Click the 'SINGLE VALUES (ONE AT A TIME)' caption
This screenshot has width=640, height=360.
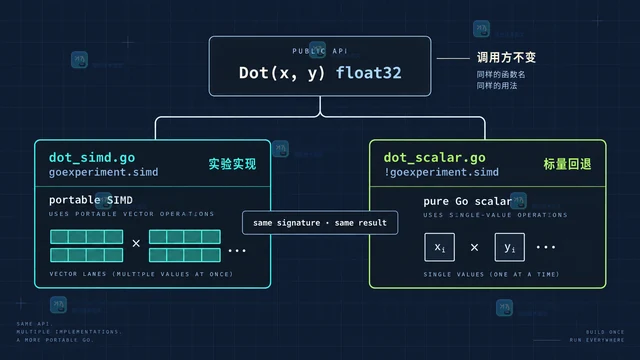(x=491, y=274)
